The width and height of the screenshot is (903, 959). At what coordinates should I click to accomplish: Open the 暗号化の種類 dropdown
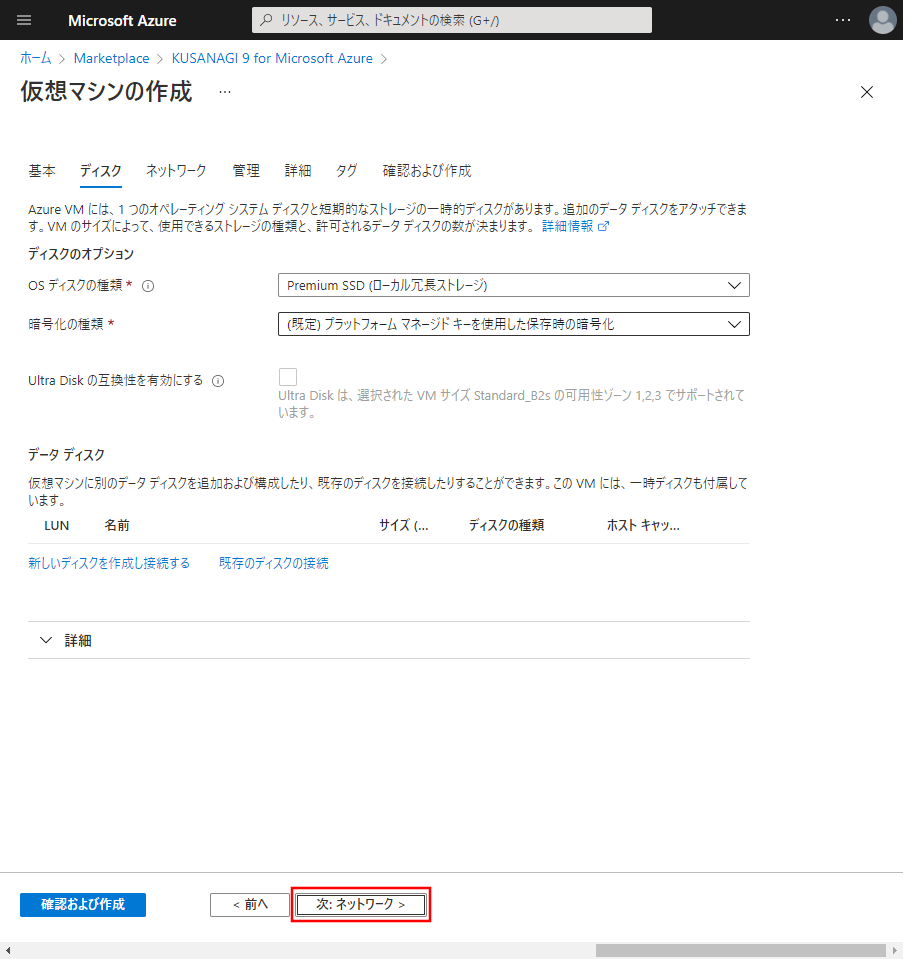[x=513, y=324]
